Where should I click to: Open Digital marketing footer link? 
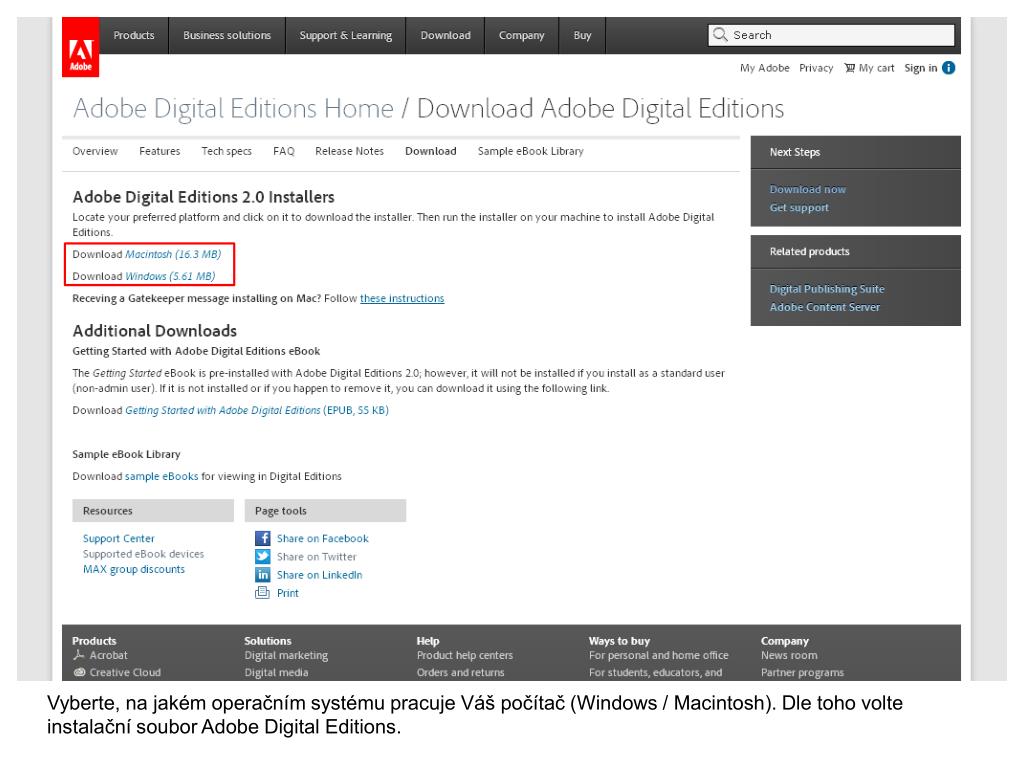click(286, 655)
